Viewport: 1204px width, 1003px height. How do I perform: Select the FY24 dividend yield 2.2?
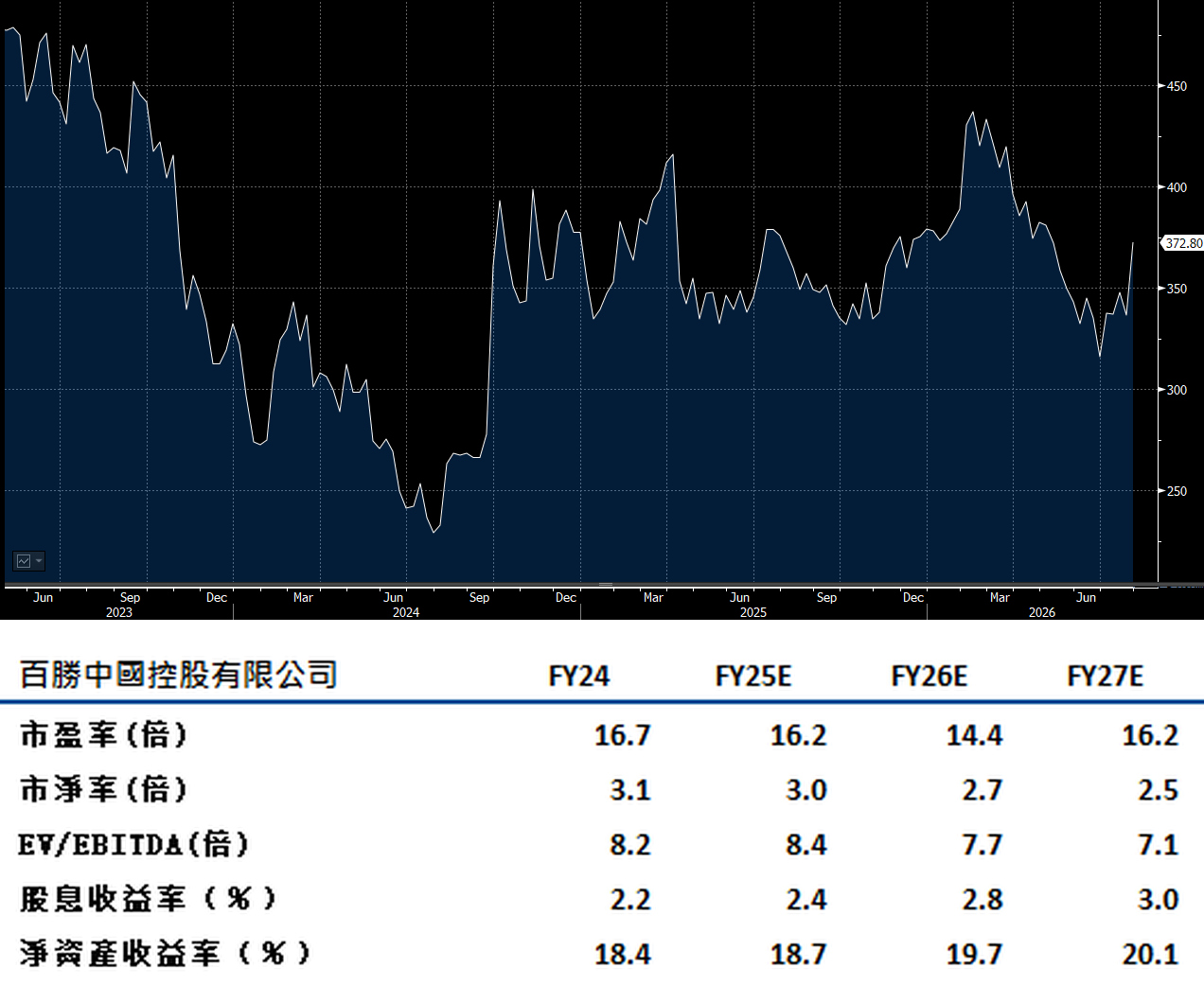click(x=630, y=900)
